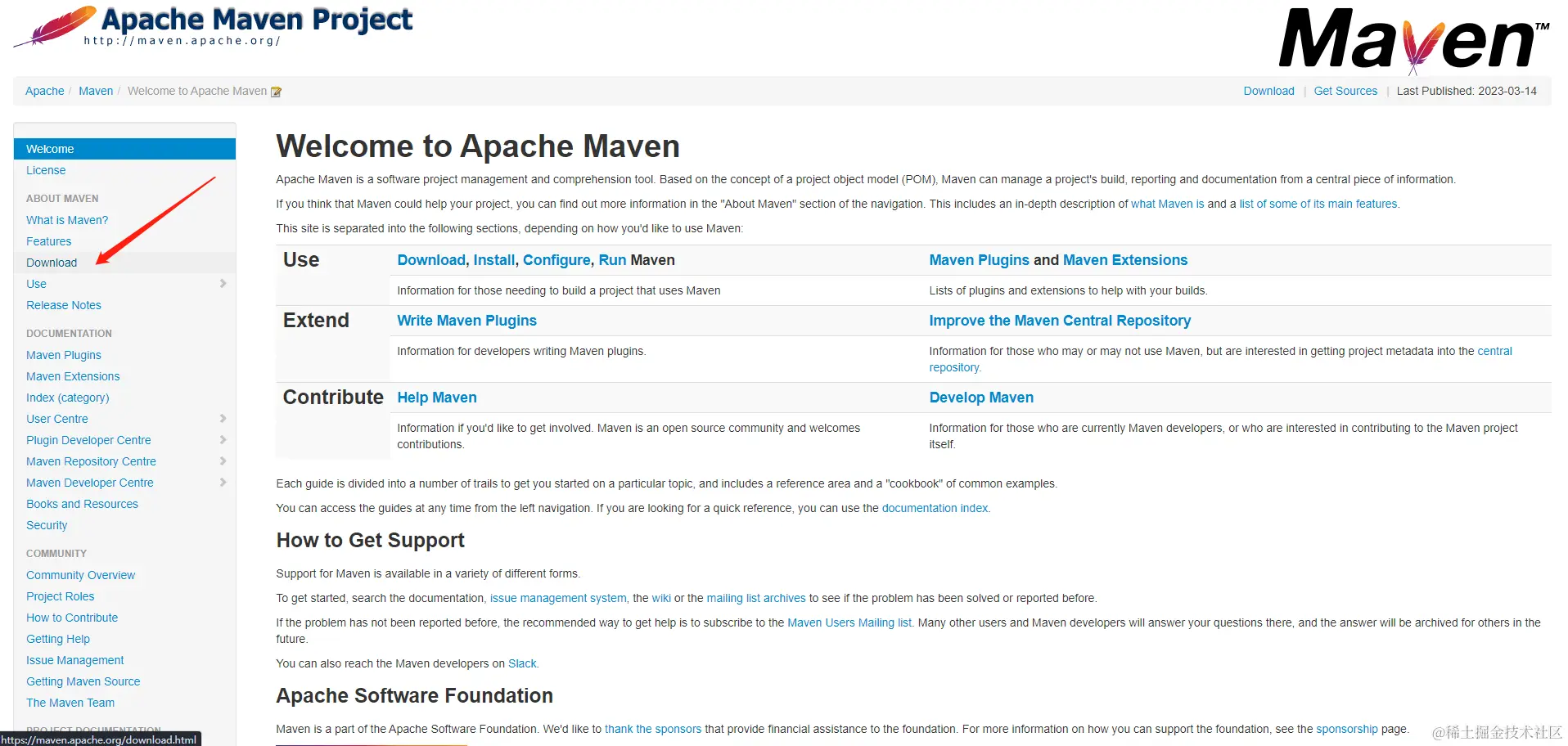Open Improve the Maven Central Repository link
Screen dimensions: 1568x746
pyautogui.click(x=1060, y=321)
